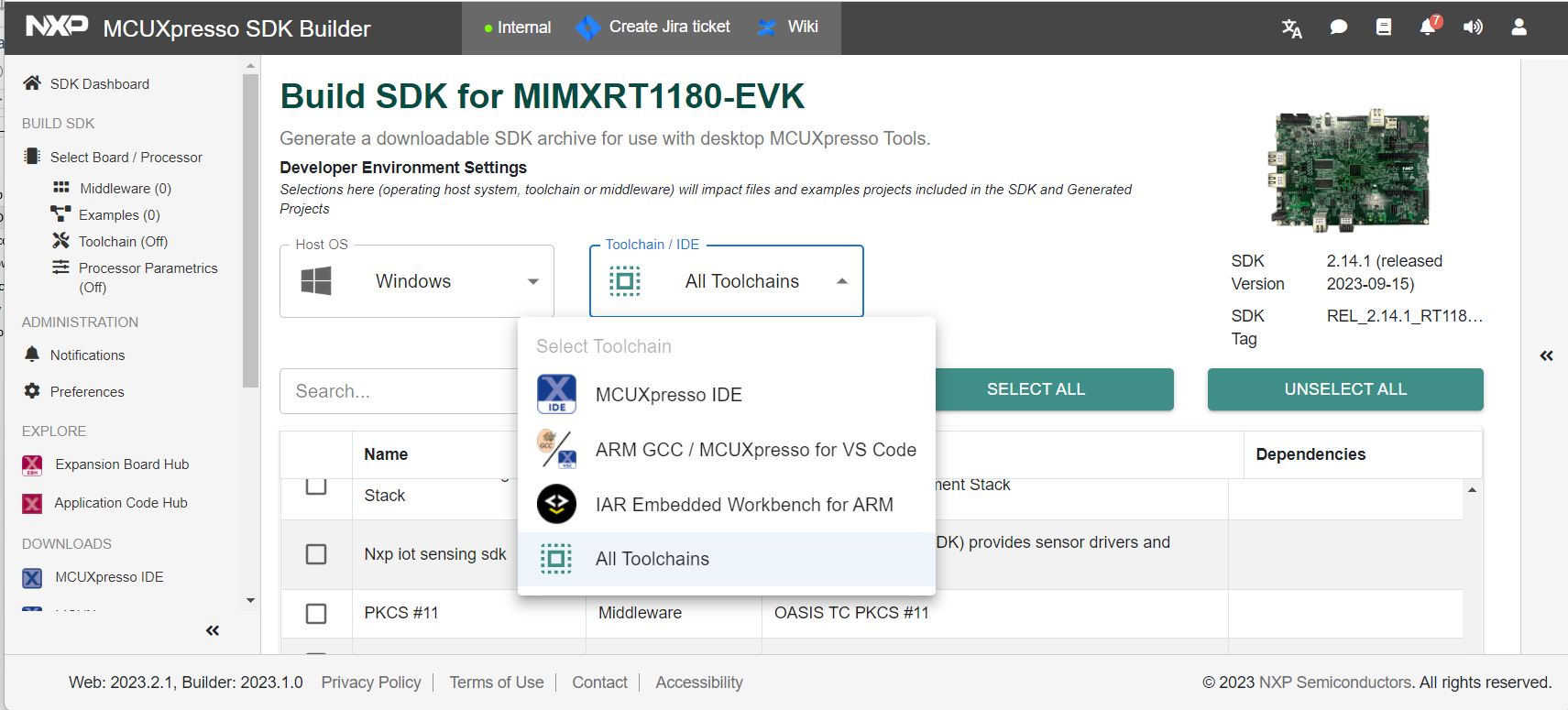Viewport: 1568px width, 710px height.
Task: Collapse the Toolchain / IDE dropdown arrow
Action: tap(842, 281)
